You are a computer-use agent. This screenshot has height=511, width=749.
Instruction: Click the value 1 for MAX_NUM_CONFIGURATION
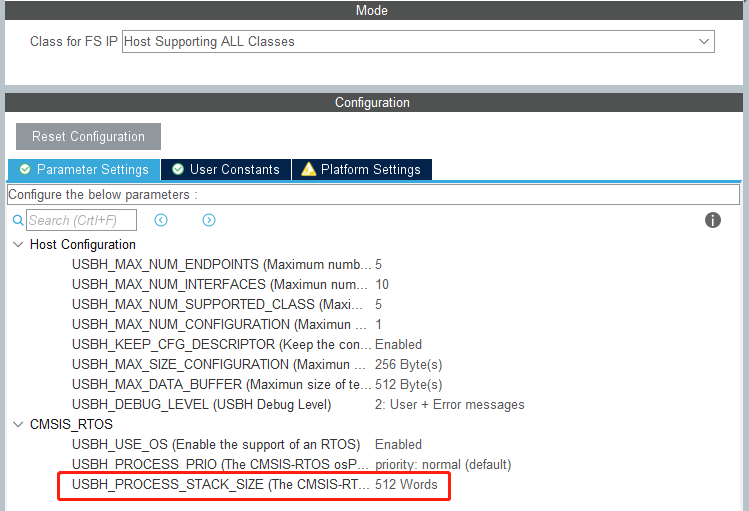click(x=378, y=325)
